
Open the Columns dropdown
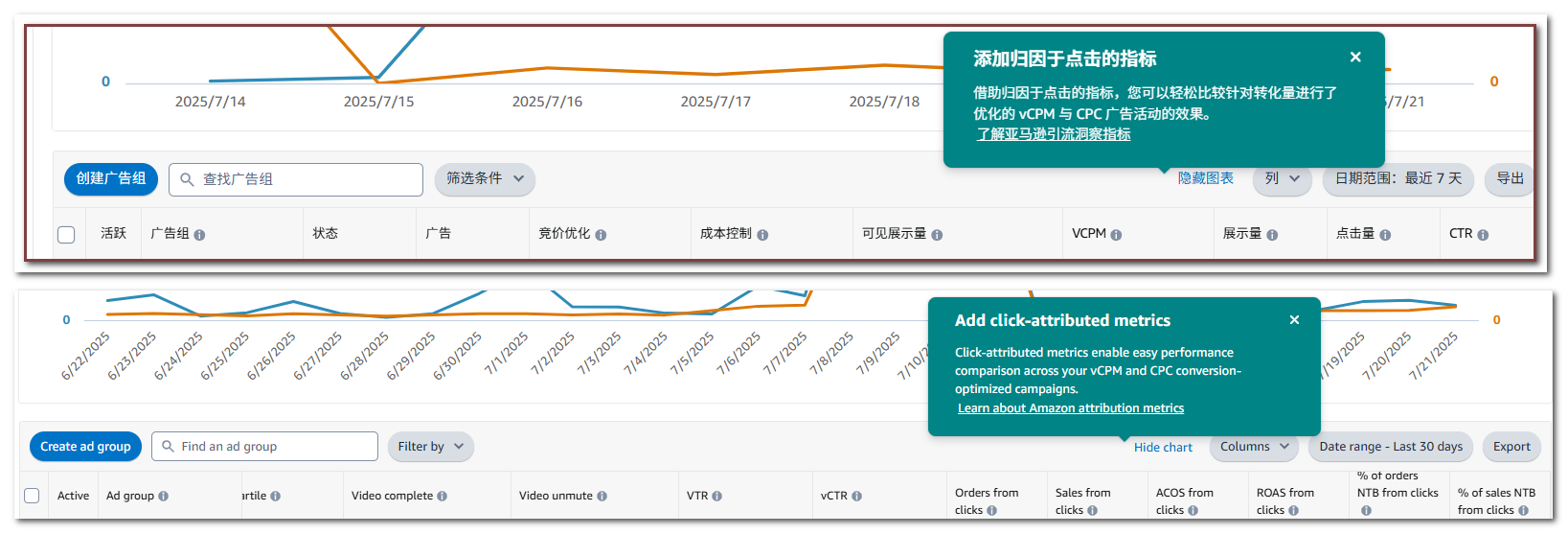[1255, 447]
